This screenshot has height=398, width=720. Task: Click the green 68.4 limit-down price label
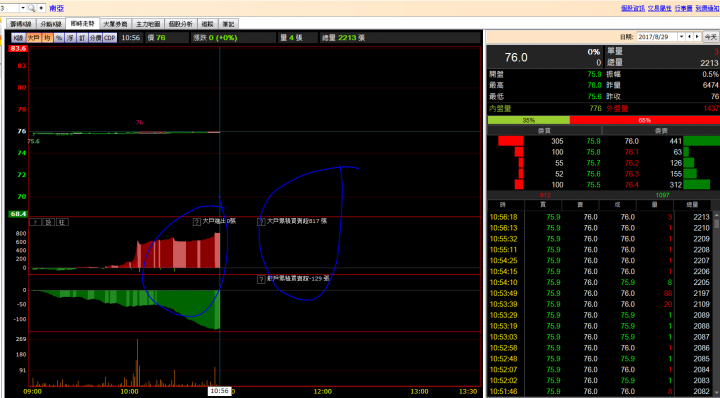tap(18, 214)
